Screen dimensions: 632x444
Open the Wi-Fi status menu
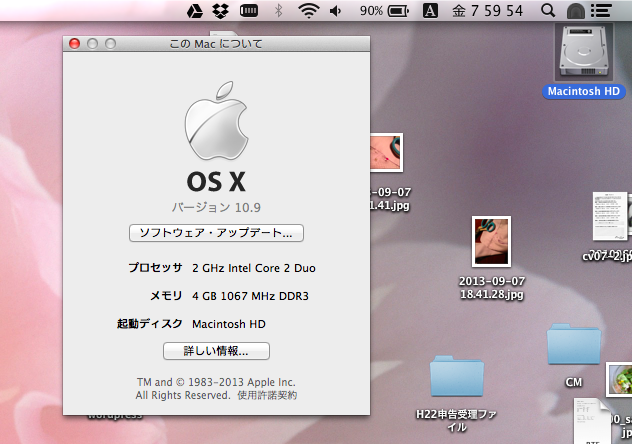pyautogui.click(x=308, y=11)
